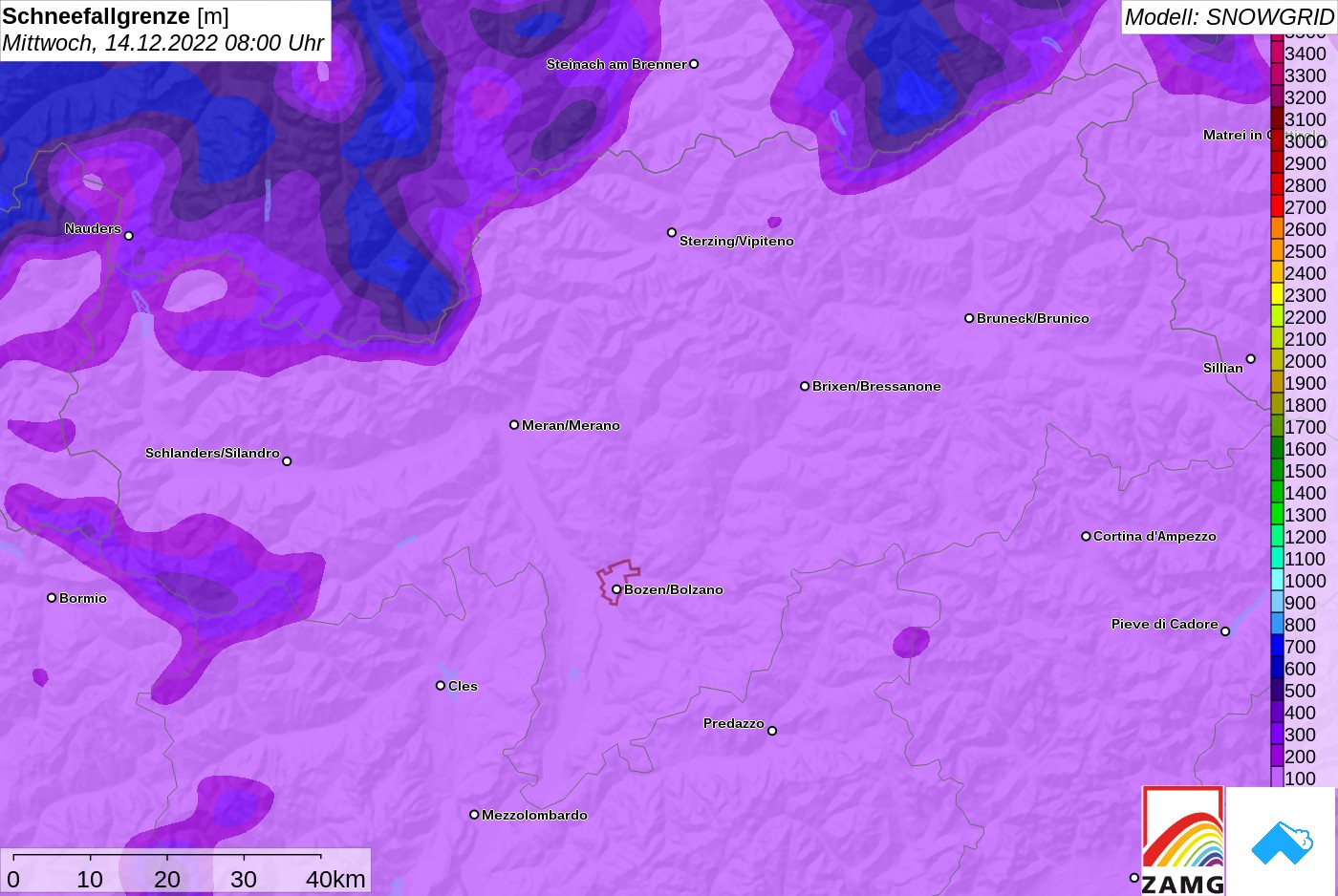The width and height of the screenshot is (1338, 896).
Task: Select the Cortina d'Ampezzo location dot
Action: (1086, 536)
